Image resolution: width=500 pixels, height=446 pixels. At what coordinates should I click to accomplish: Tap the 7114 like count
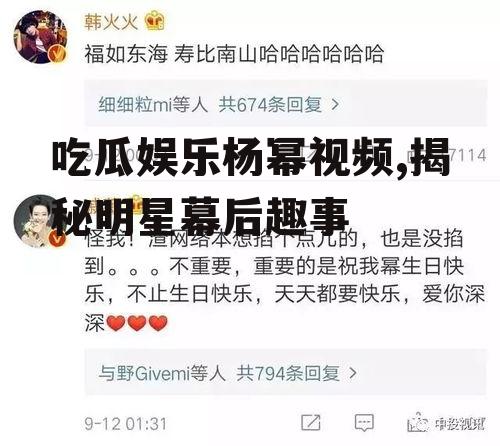click(x=468, y=155)
